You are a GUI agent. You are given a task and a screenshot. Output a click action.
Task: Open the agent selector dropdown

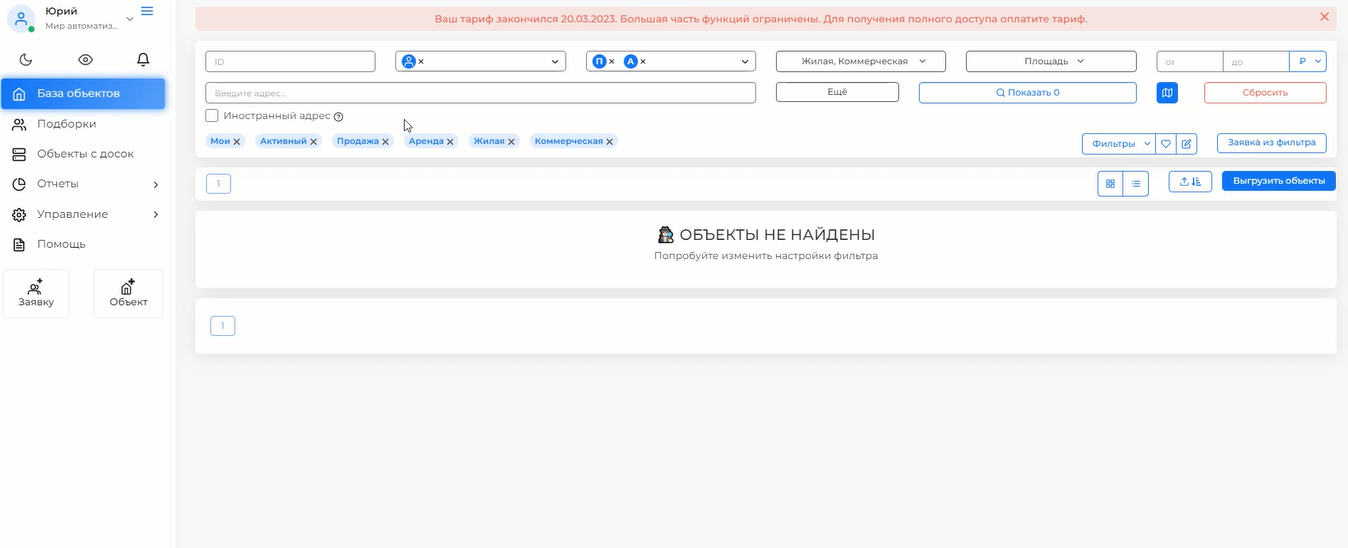pyautogui.click(x=556, y=62)
